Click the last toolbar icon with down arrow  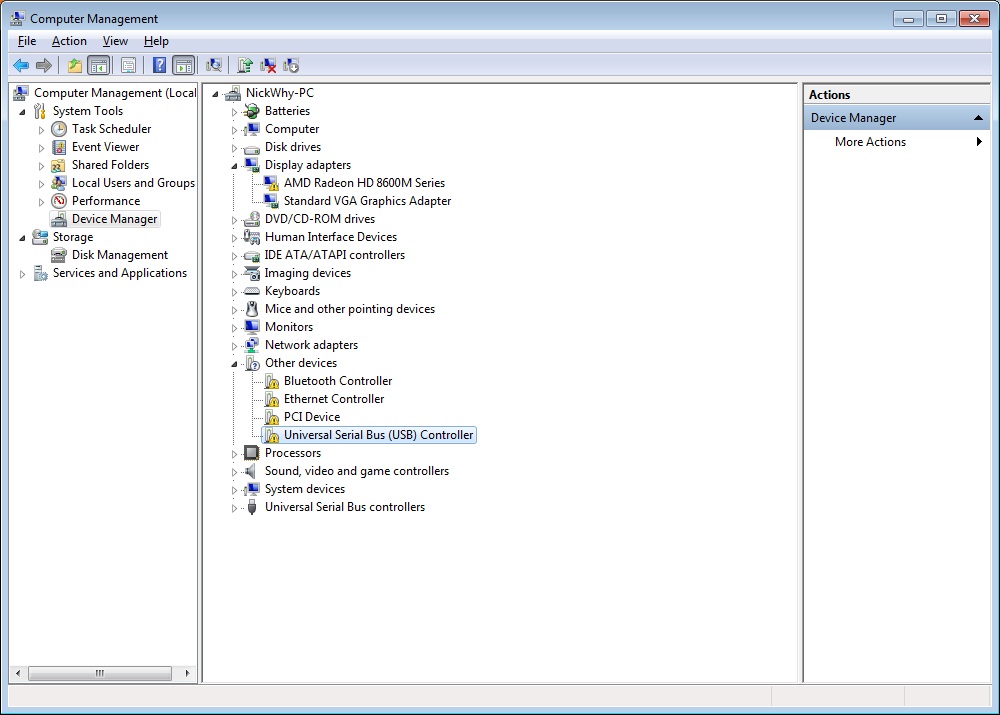pos(291,66)
